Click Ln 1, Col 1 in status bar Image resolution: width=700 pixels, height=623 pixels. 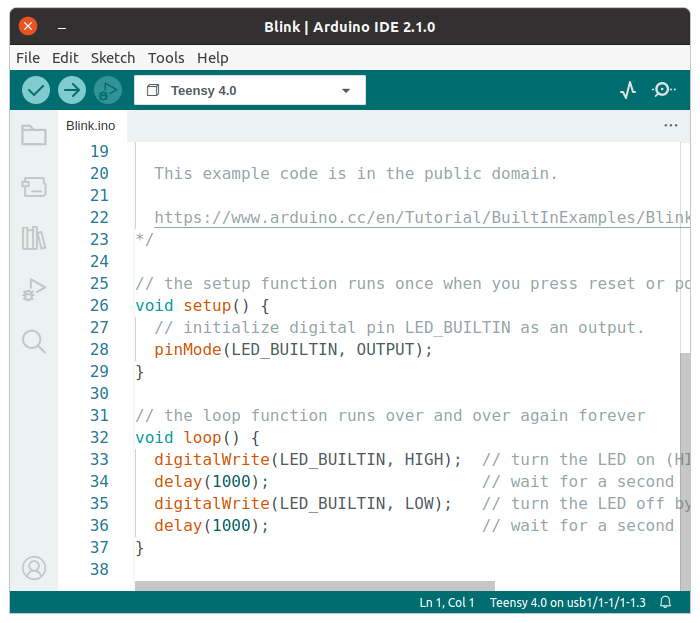tap(446, 602)
